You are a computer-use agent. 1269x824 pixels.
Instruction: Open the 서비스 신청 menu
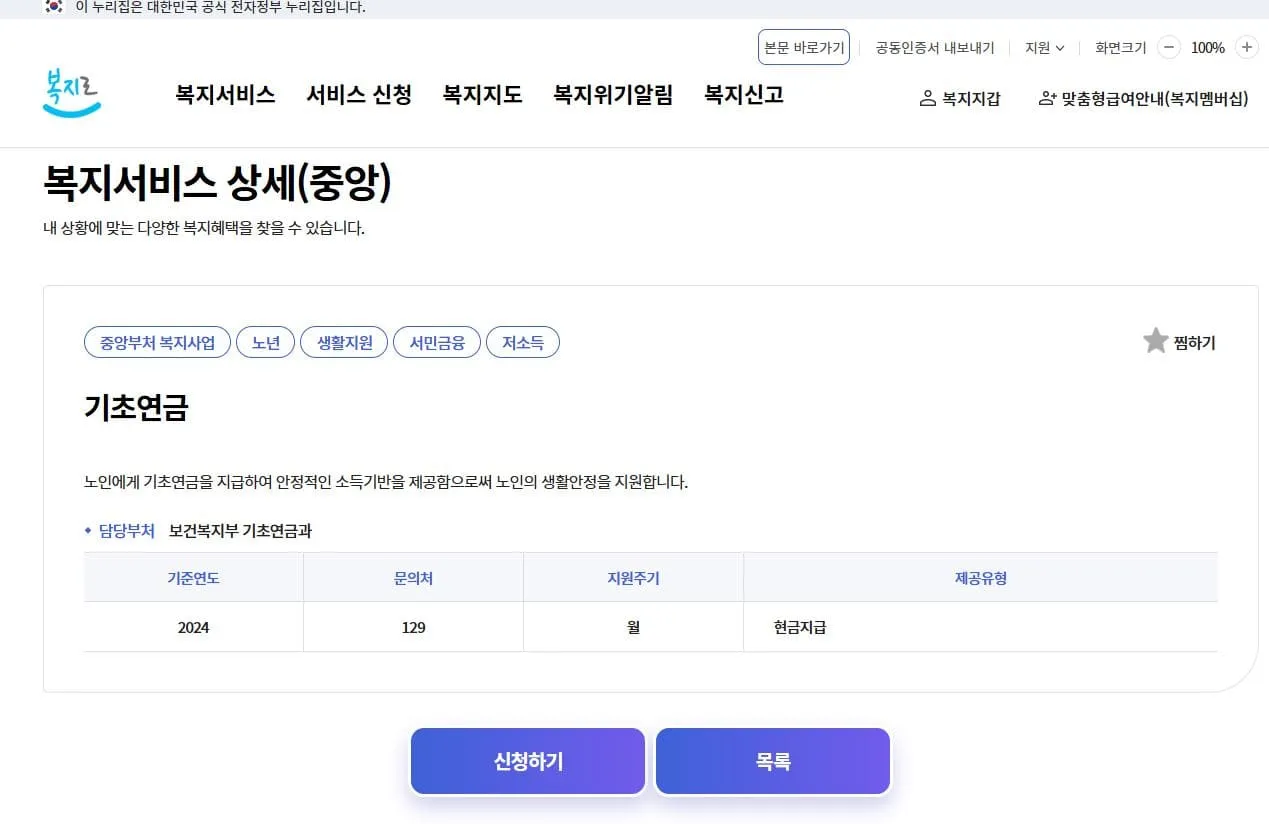(358, 96)
